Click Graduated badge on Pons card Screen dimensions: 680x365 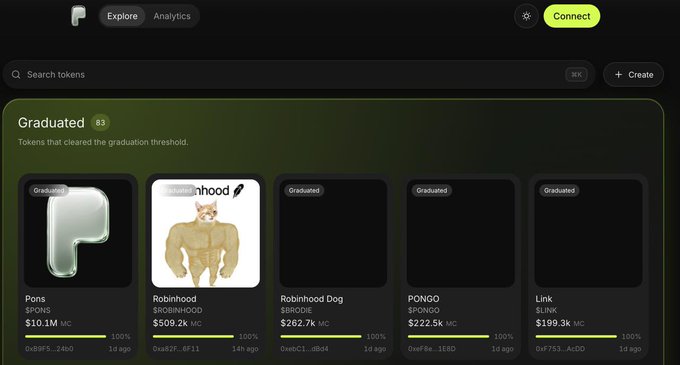point(49,190)
